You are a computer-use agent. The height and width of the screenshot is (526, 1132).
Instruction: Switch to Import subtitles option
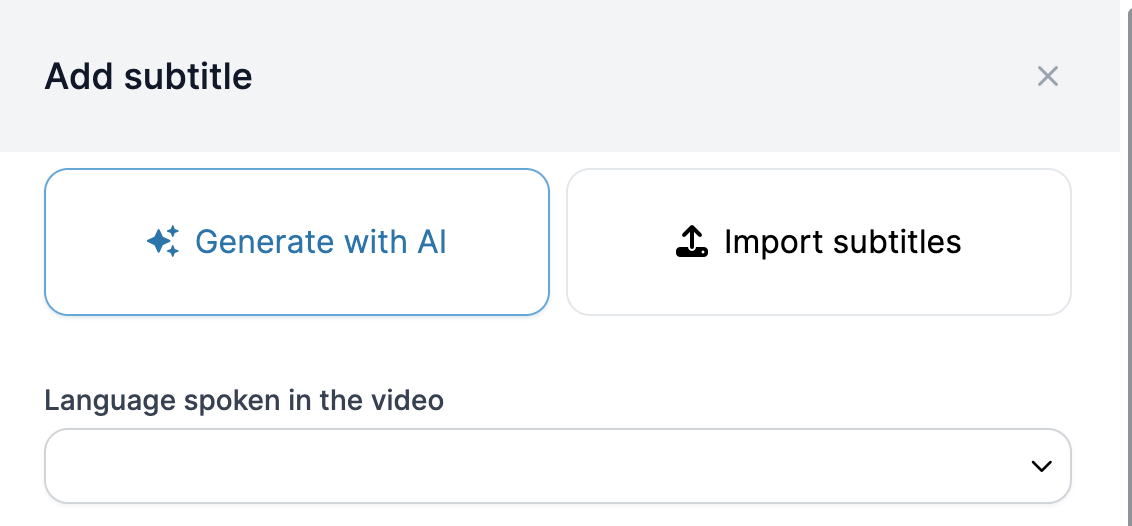819,242
